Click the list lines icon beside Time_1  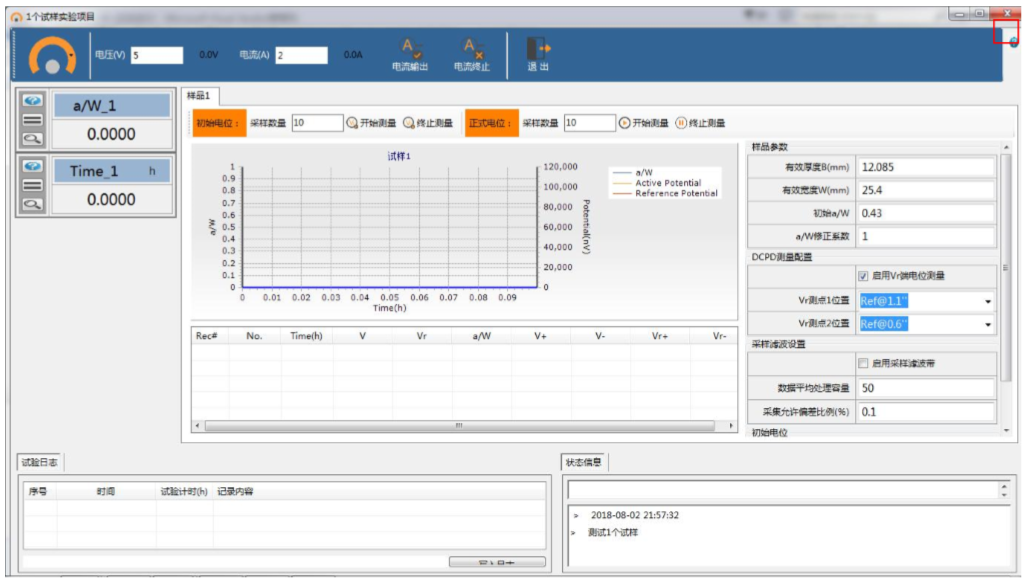click(x=33, y=185)
